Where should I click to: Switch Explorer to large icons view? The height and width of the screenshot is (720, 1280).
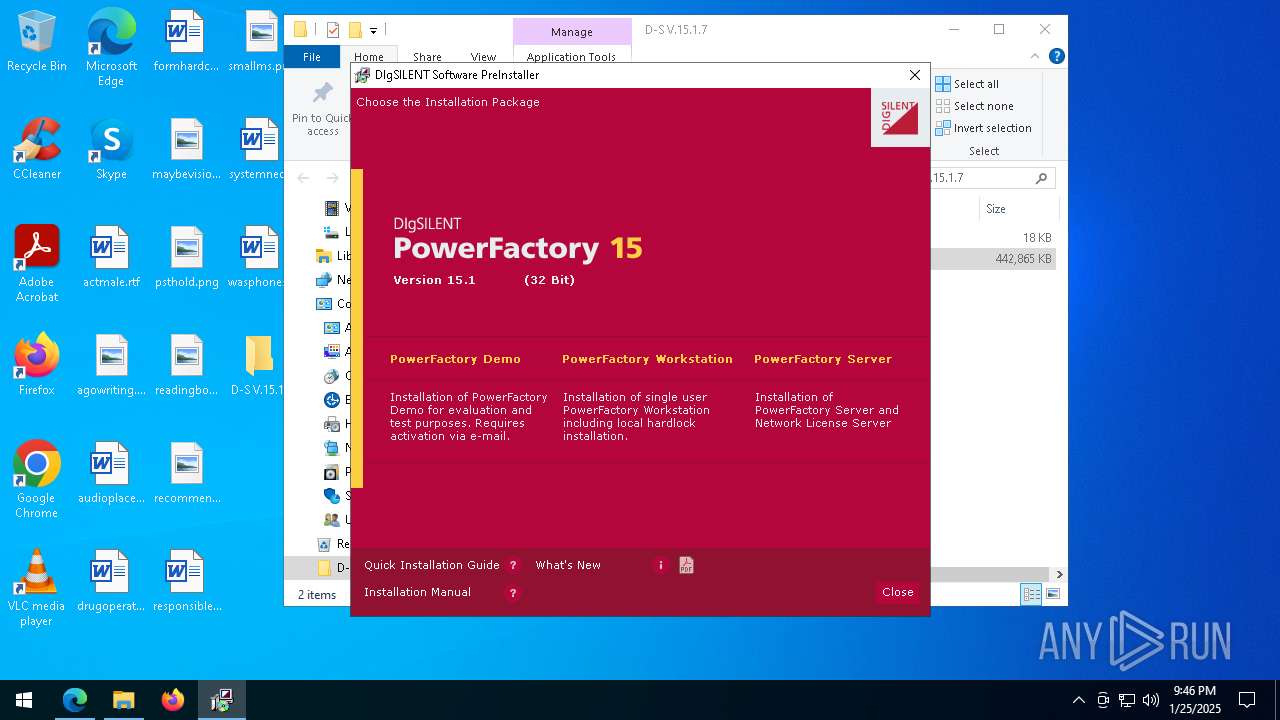point(1052,594)
